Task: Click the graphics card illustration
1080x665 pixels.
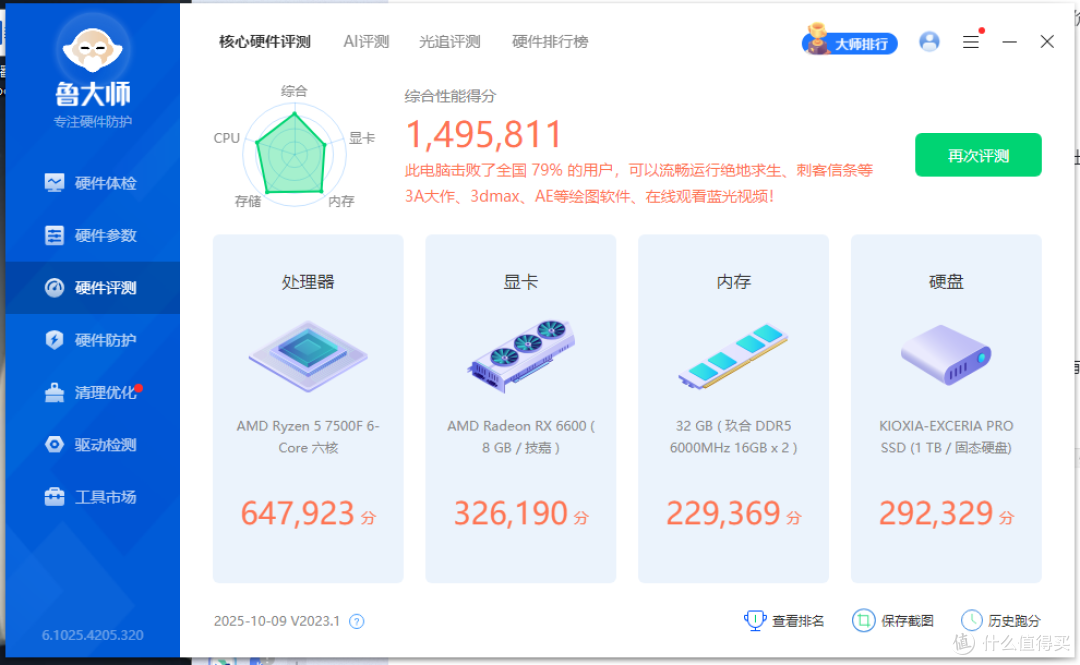Action: (521, 356)
